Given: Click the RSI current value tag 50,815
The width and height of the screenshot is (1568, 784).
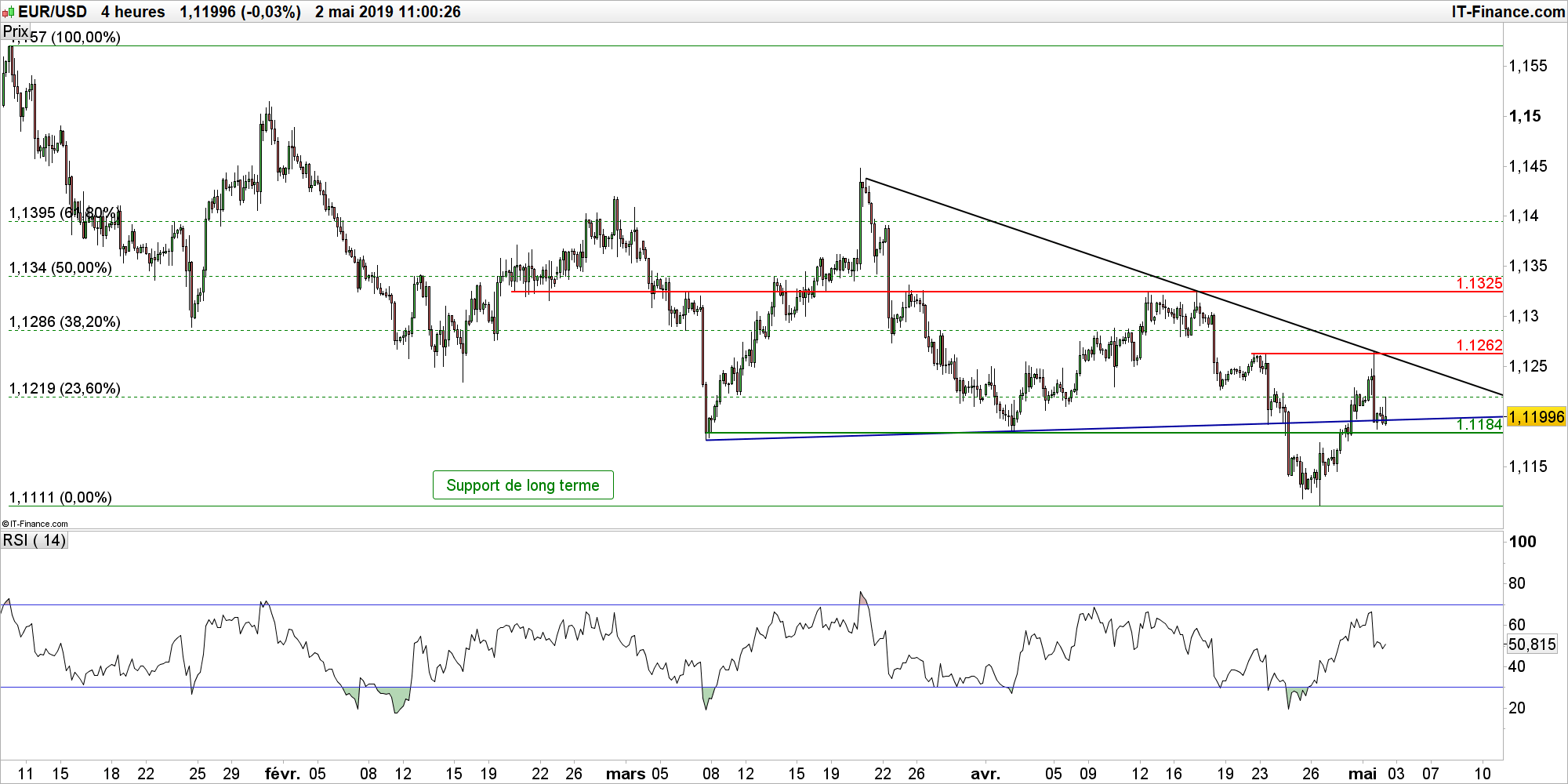Looking at the screenshot, I should coord(1532,644).
